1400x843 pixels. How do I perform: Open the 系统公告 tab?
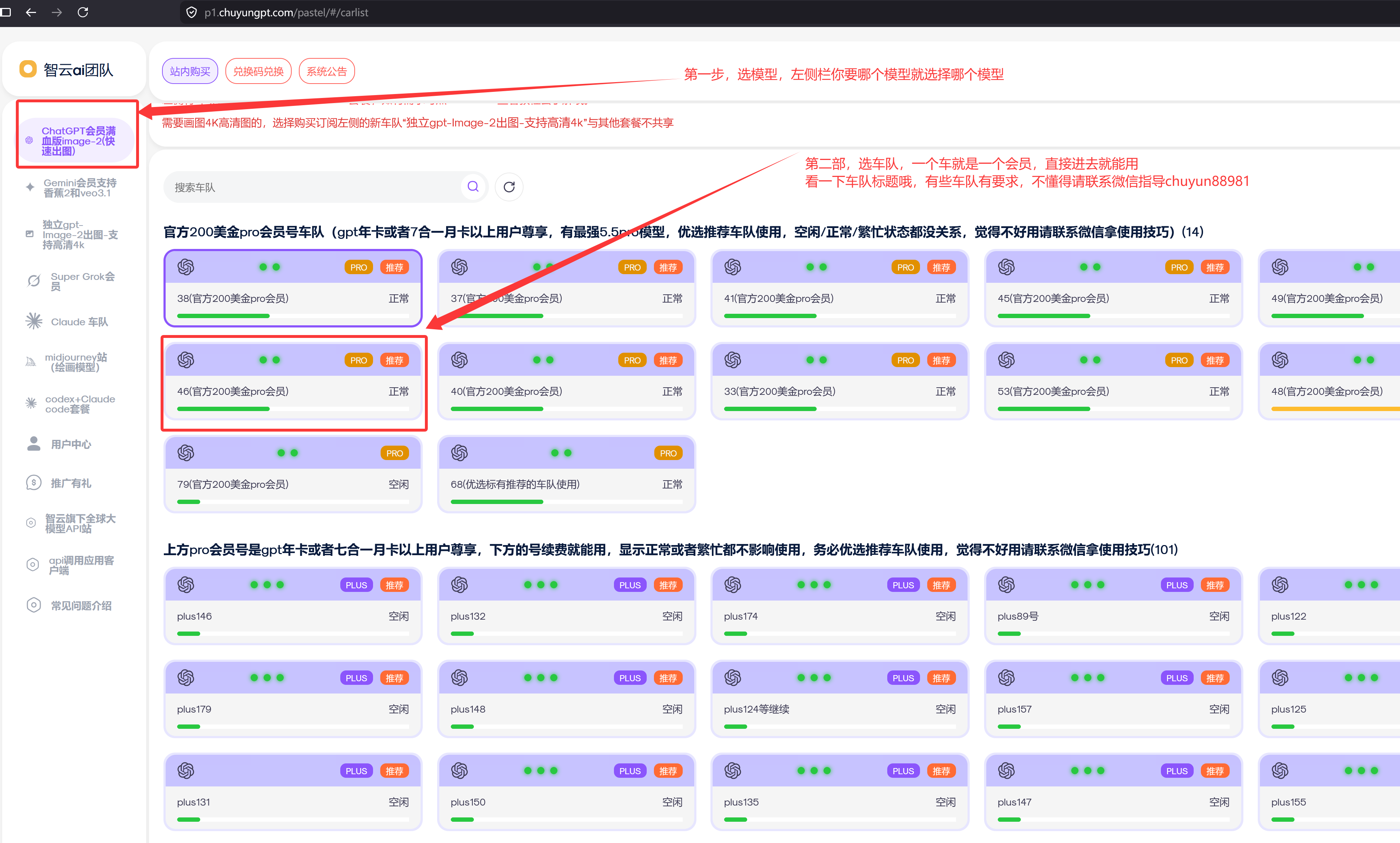(x=327, y=71)
